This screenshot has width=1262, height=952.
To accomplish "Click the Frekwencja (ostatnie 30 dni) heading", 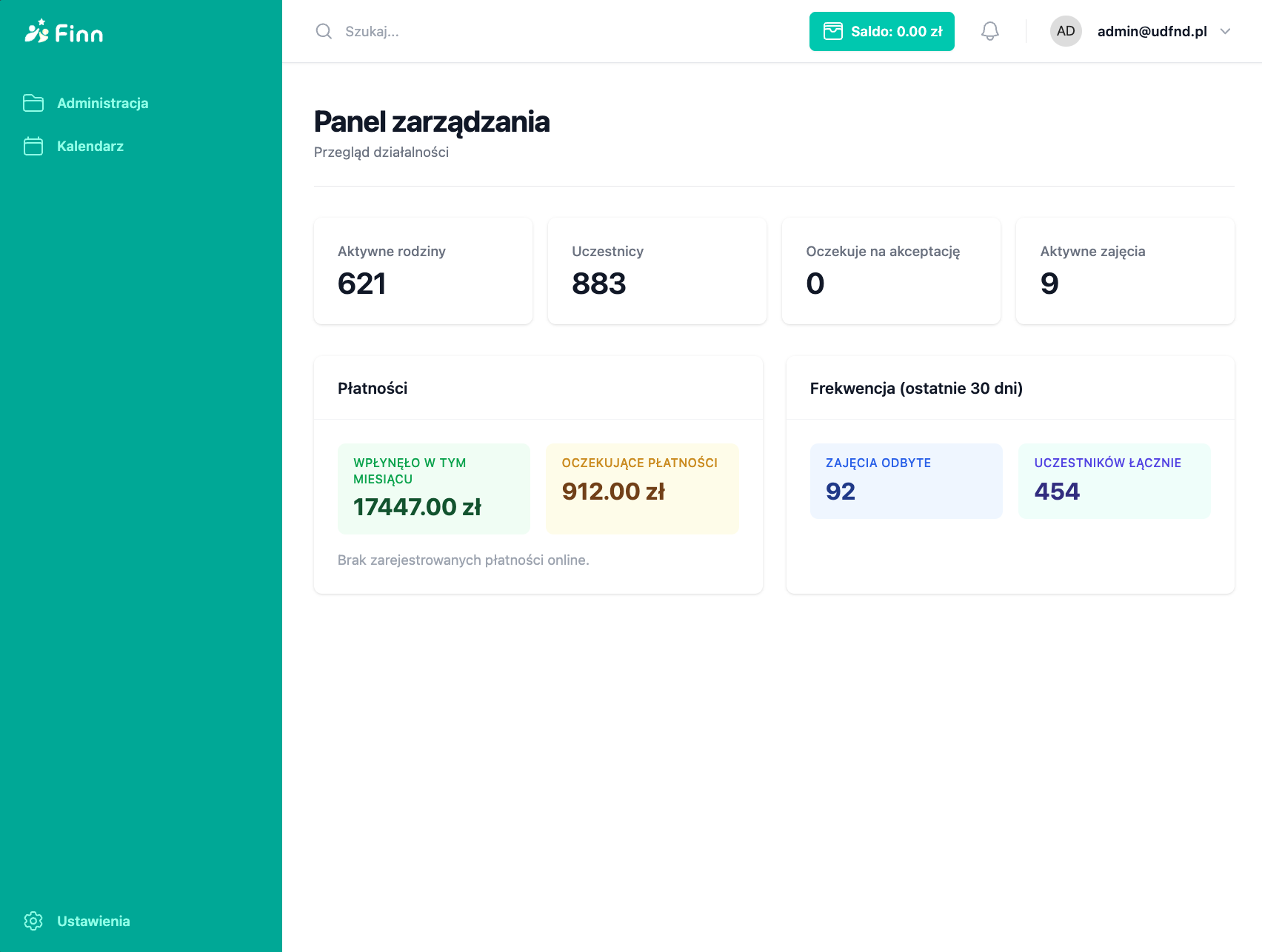I will tap(916, 388).
